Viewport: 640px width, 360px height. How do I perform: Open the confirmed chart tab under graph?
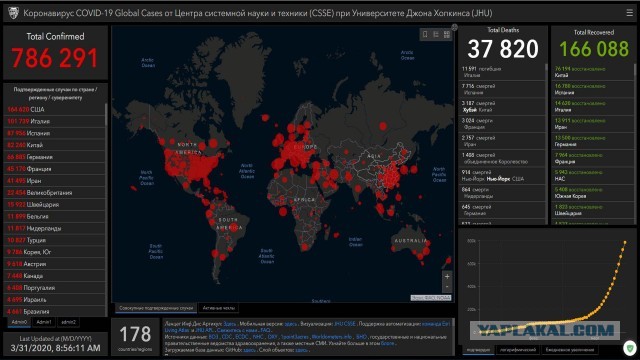[478, 350]
